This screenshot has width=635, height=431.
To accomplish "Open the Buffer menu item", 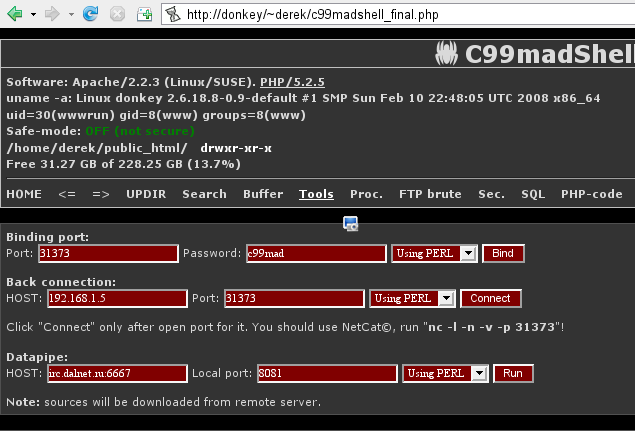I will (263, 194).
